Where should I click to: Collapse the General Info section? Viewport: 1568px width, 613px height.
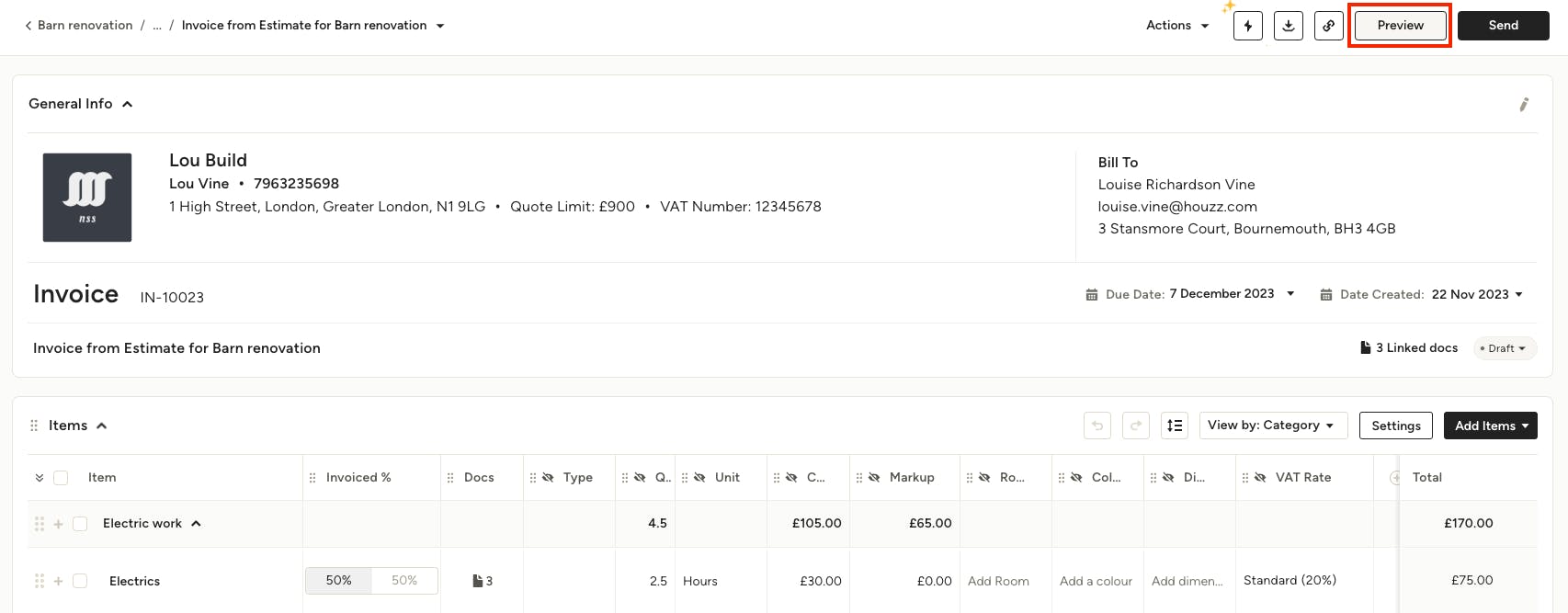(128, 104)
